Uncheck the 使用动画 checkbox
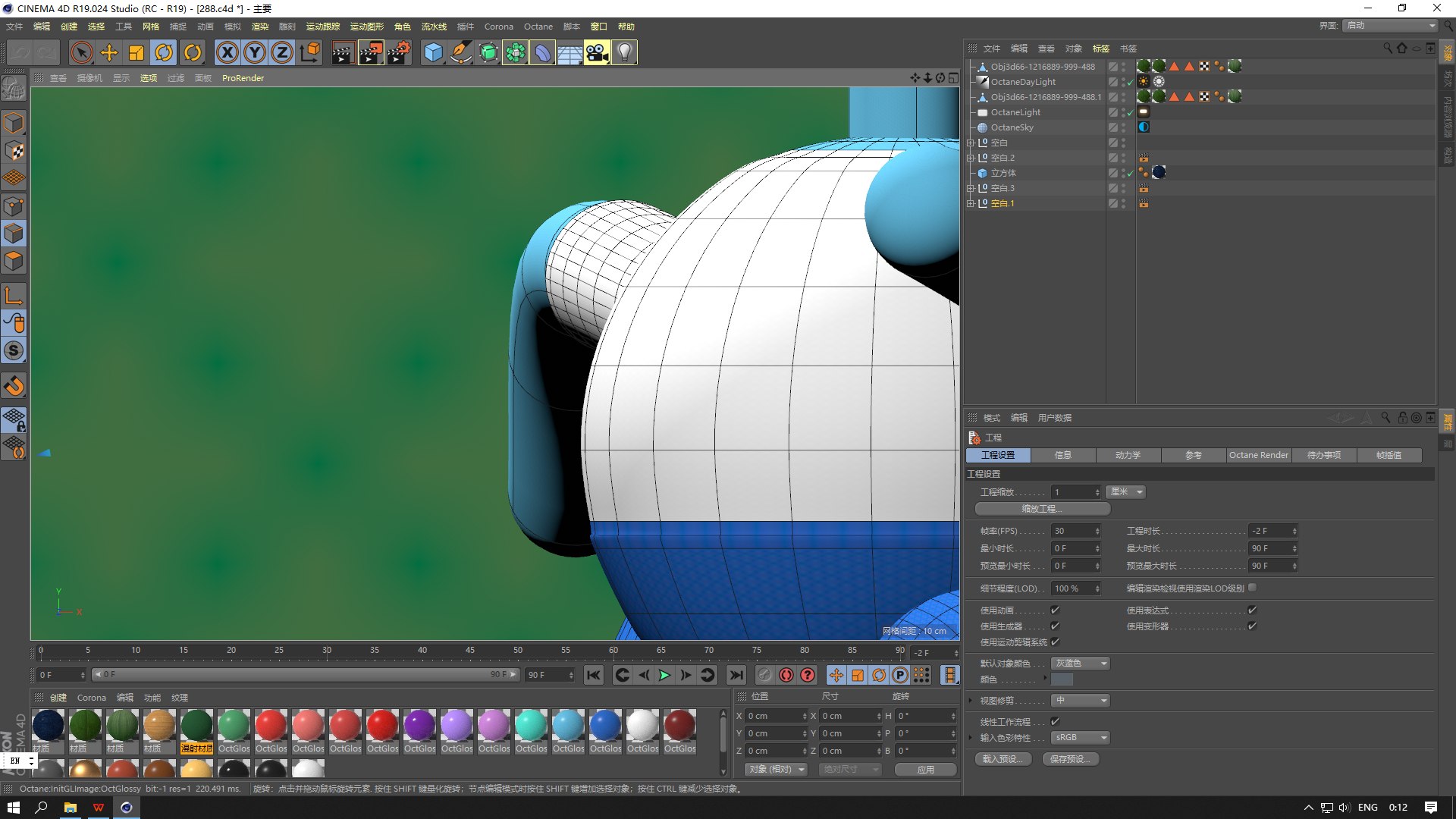Image resolution: width=1456 pixels, height=819 pixels. [1055, 610]
